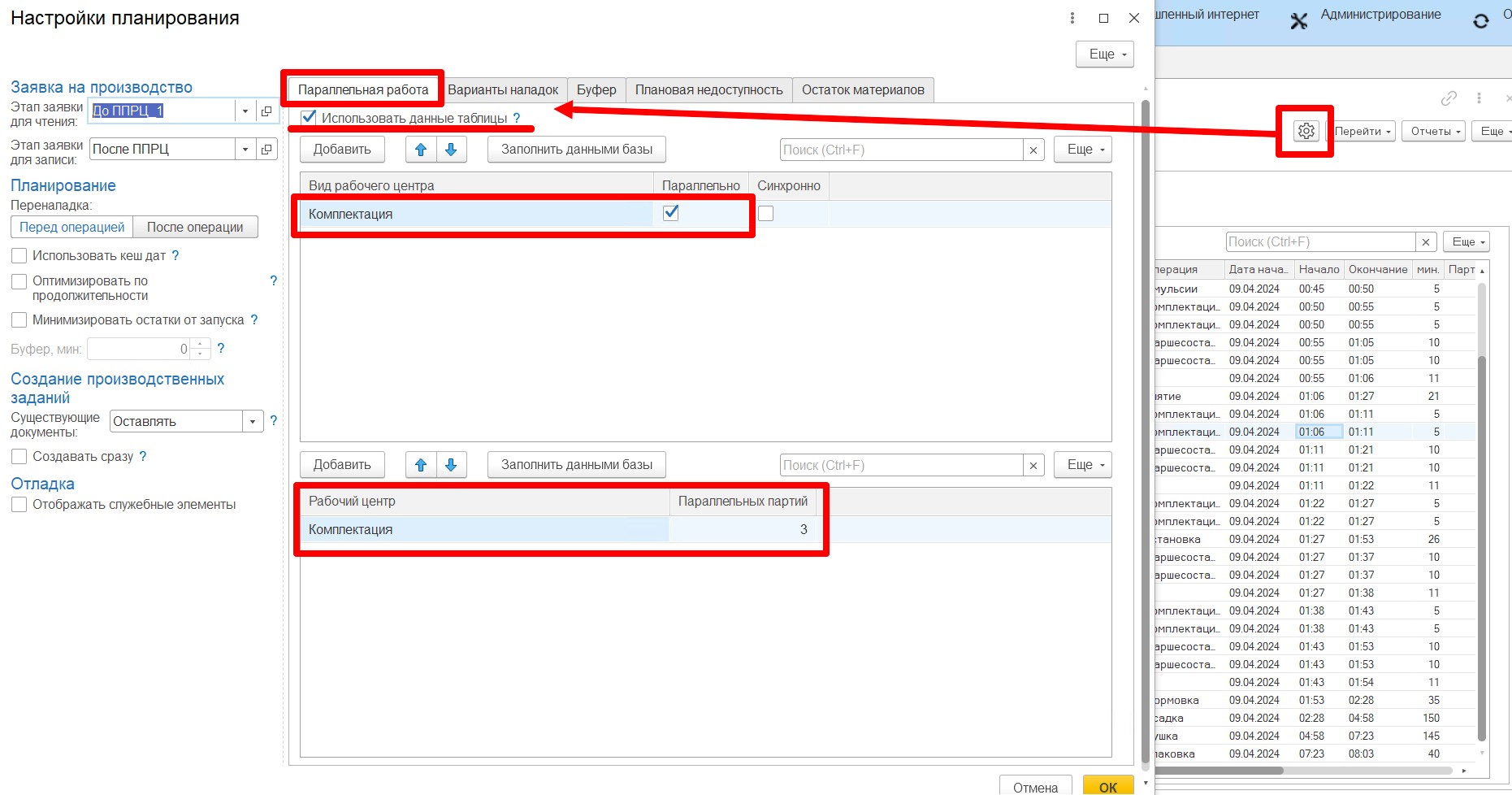
Task: Expand 'Этап заявки для записи' dropdown
Action: point(245,150)
